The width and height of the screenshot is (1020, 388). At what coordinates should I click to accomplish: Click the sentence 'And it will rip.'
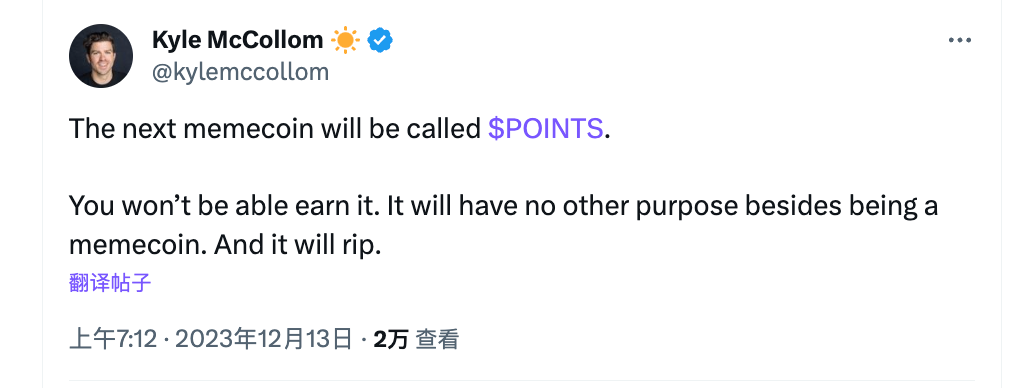pos(297,245)
